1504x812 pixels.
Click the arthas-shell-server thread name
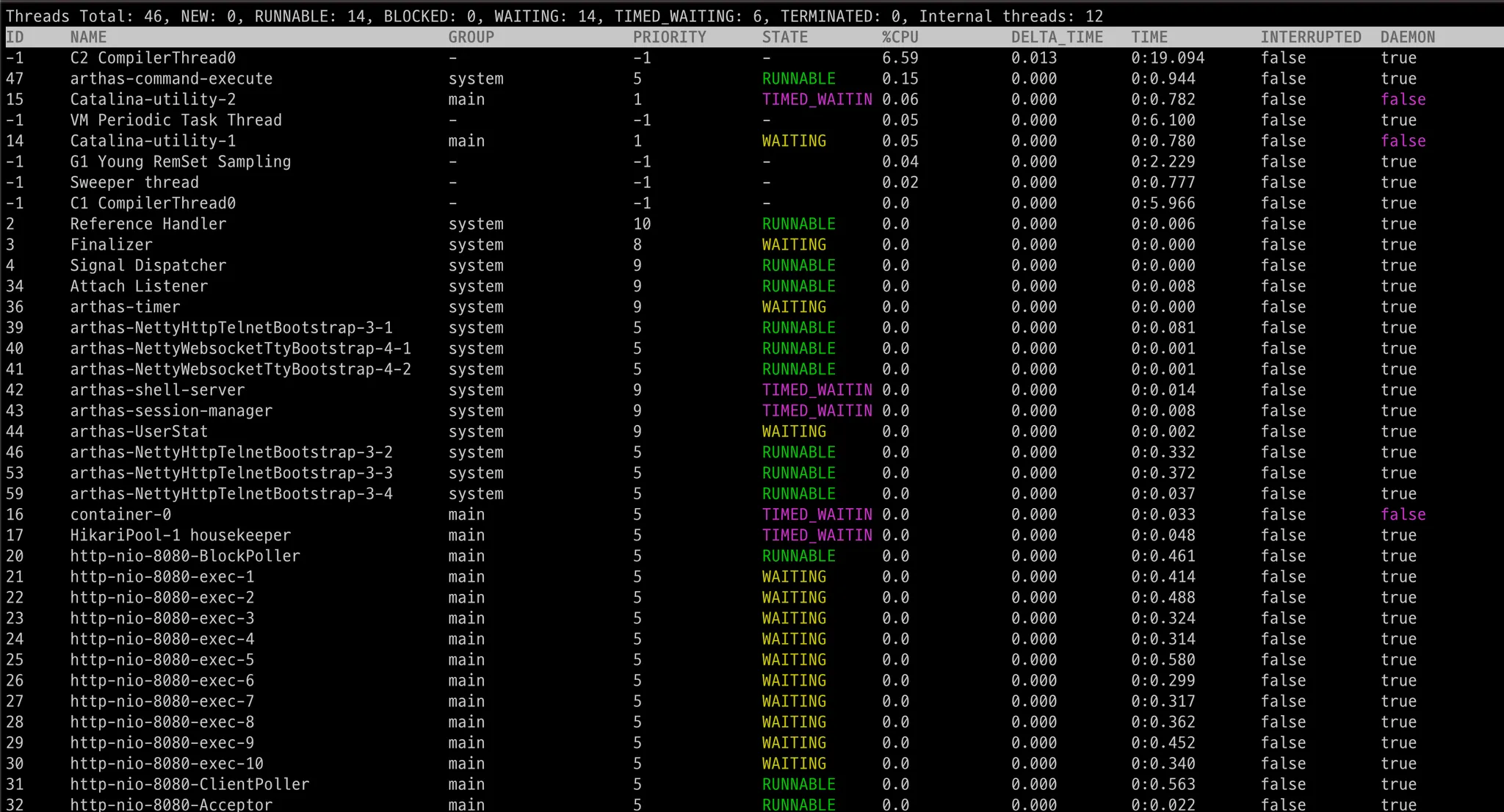(x=157, y=390)
